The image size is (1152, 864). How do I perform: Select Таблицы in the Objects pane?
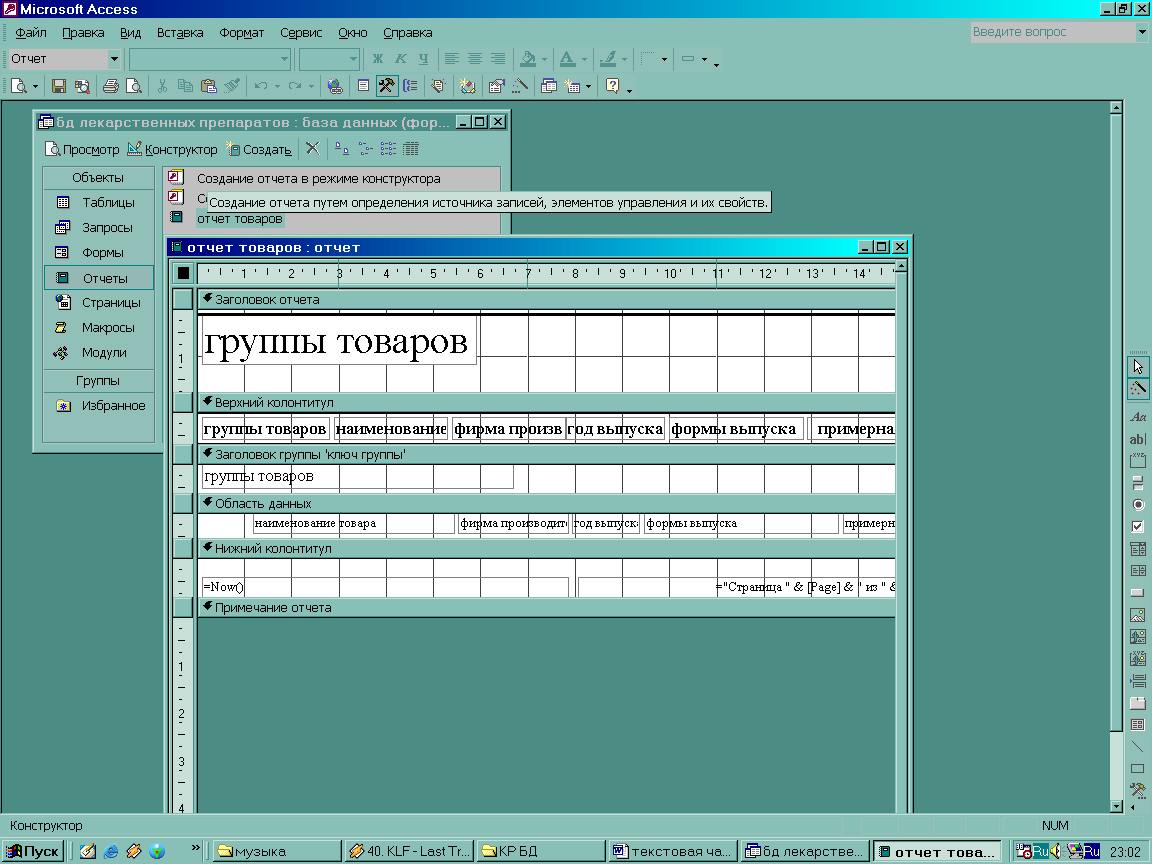coord(98,202)
